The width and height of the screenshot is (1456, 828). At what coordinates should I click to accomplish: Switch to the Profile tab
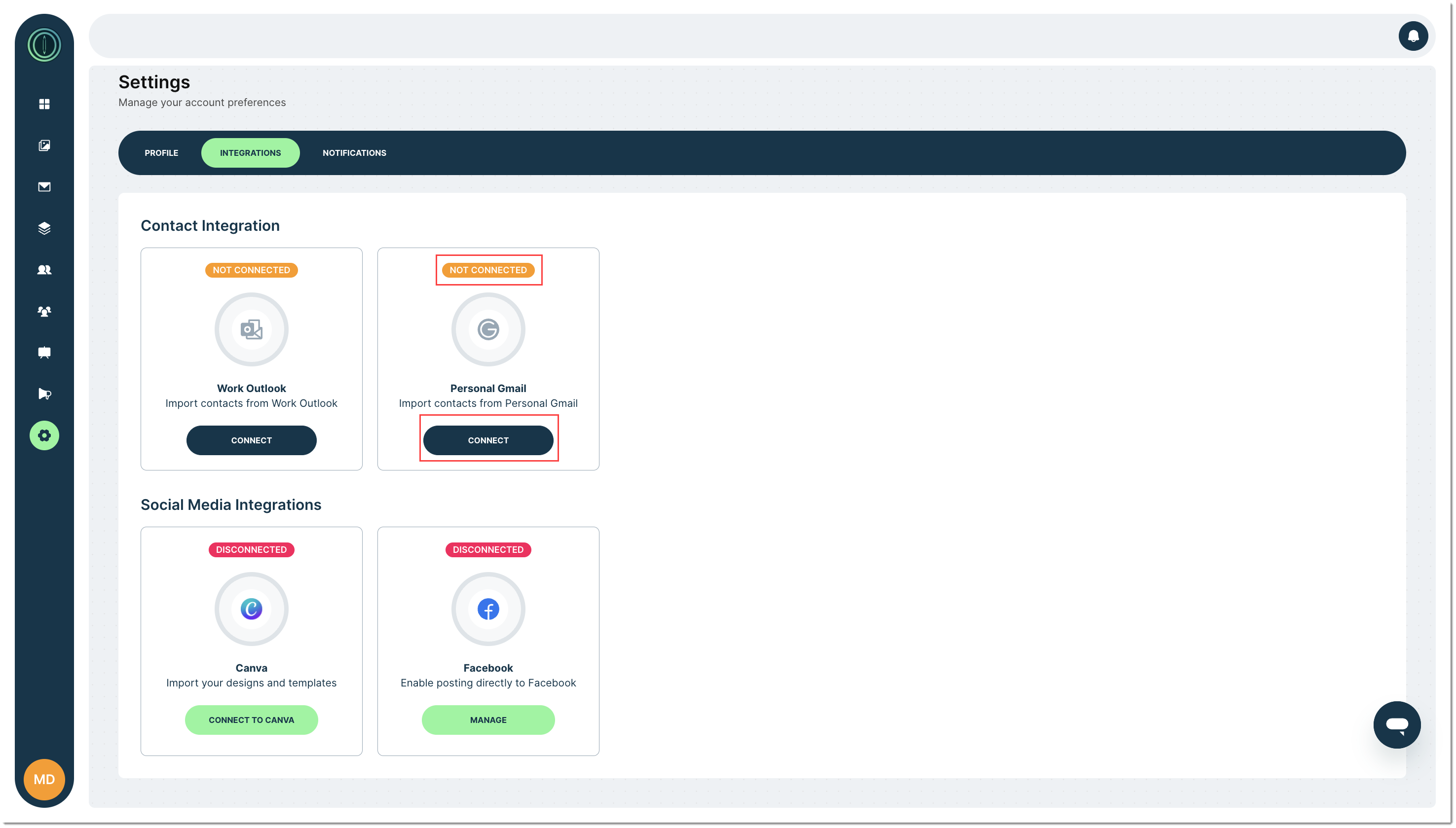(162, 153)
